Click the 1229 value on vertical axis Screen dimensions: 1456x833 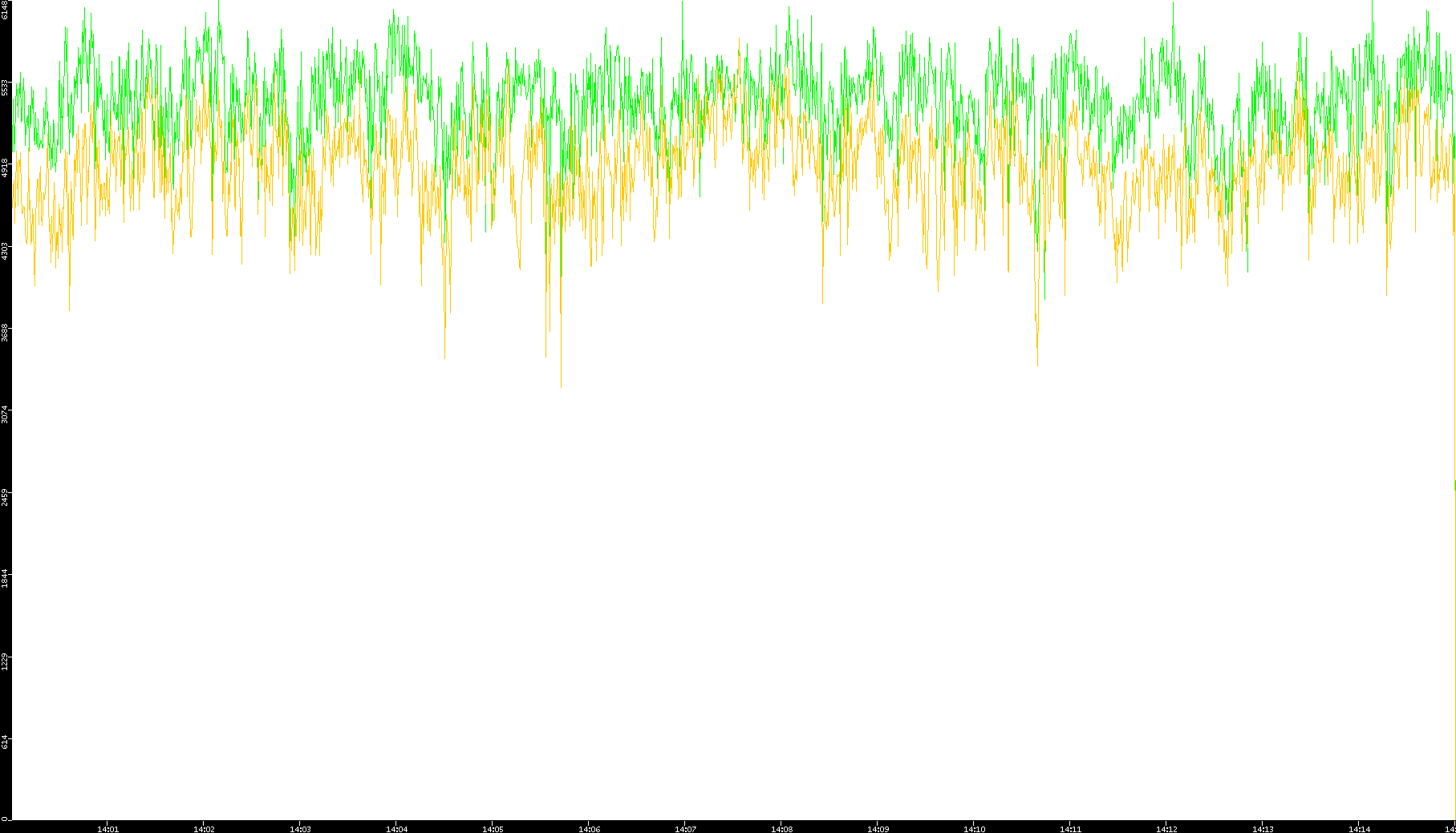5,661
